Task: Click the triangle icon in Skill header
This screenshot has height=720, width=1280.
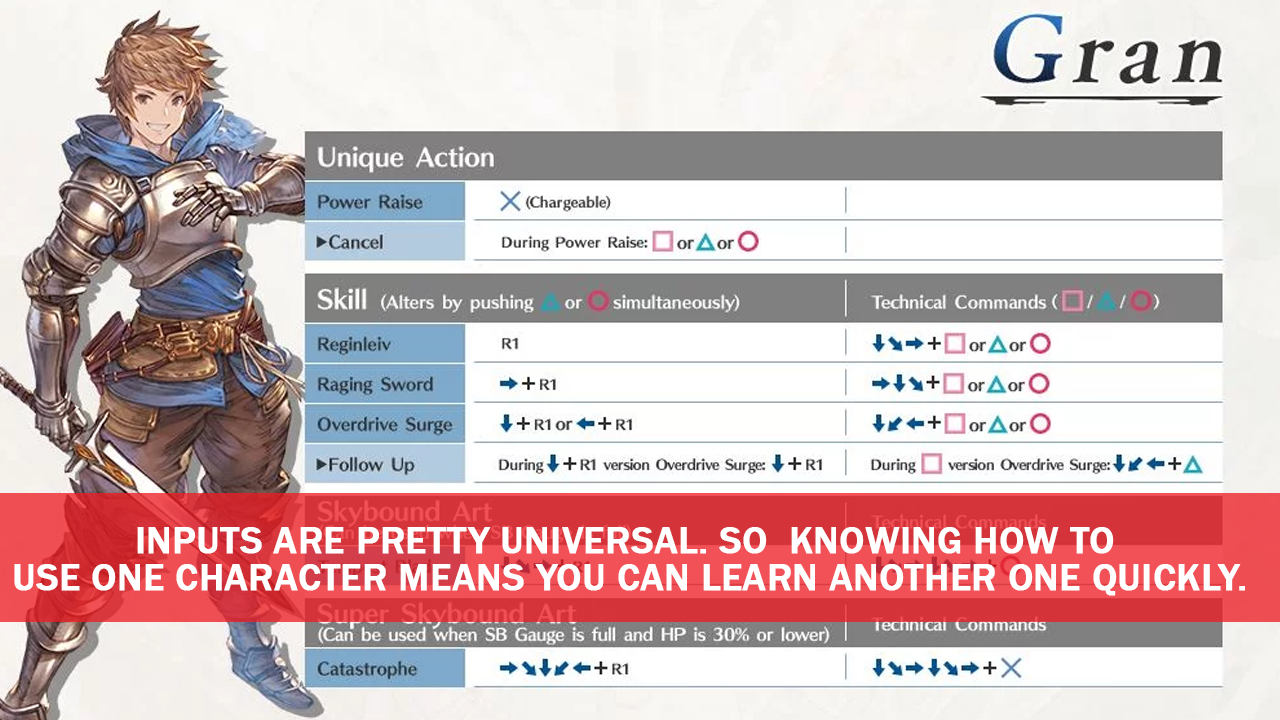Action: 550,302
